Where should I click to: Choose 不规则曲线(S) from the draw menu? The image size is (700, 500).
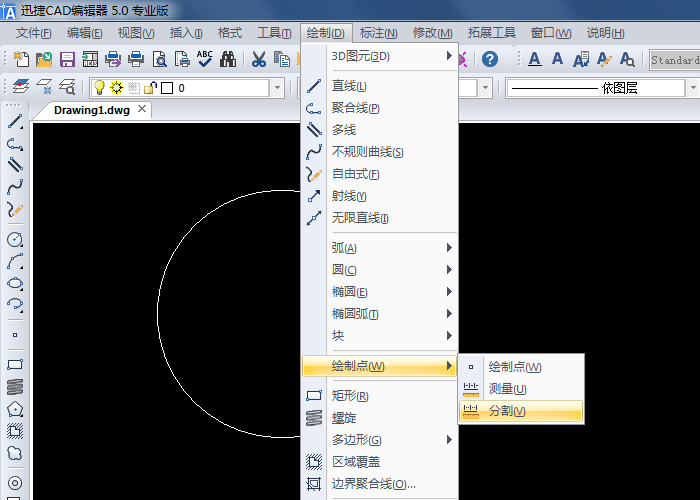[380, 152]
